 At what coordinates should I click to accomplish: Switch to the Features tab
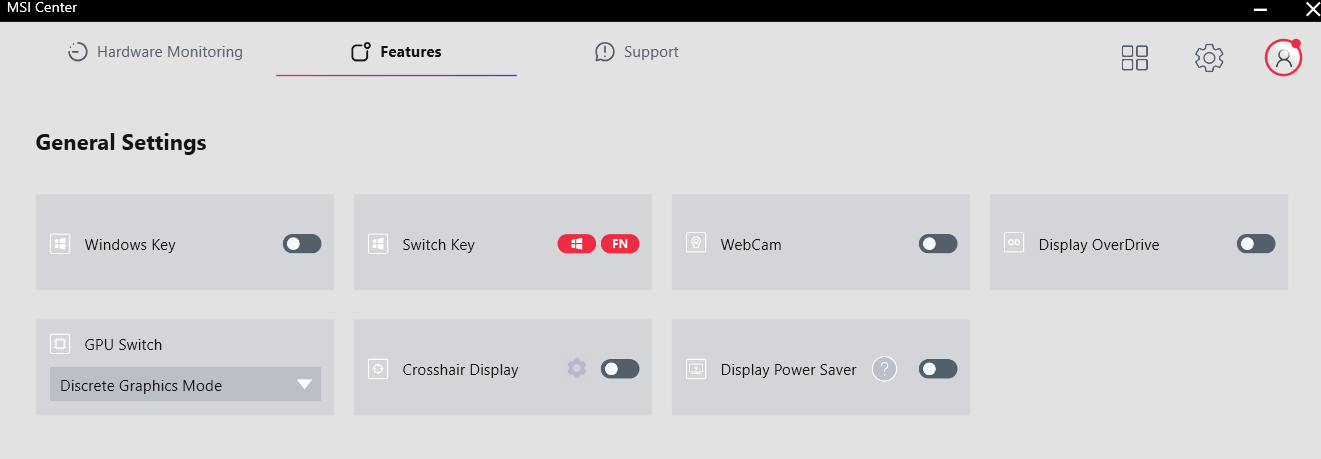coord(396,52)
